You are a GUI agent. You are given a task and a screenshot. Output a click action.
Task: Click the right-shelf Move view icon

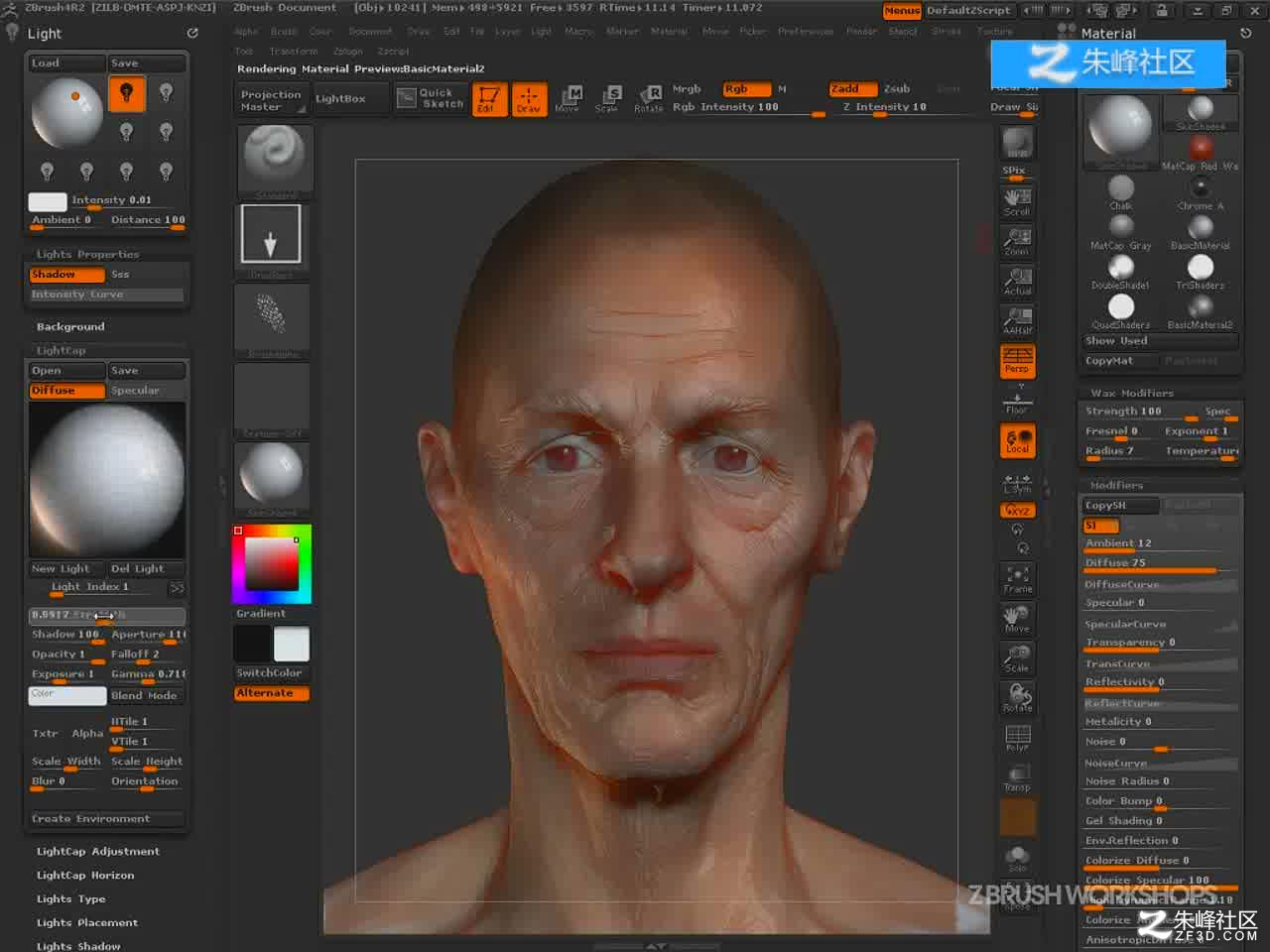[1017, 619]
